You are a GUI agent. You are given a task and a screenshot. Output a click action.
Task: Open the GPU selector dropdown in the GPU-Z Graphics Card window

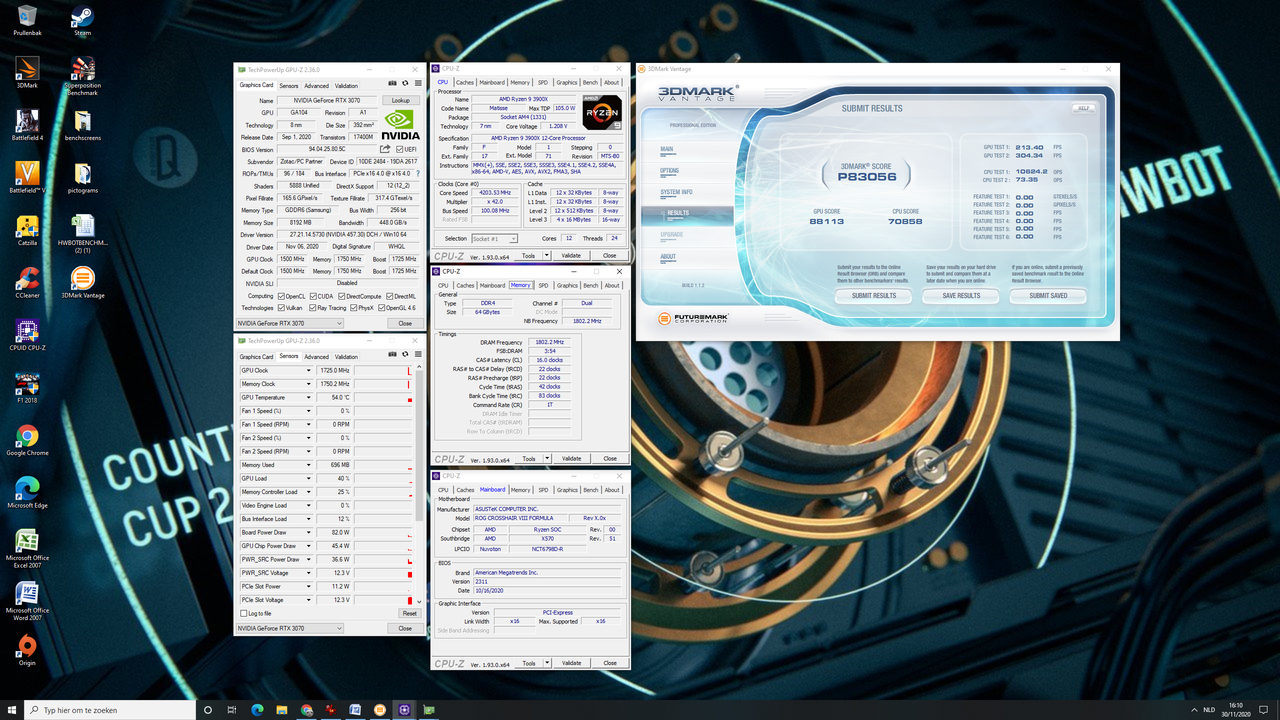coord(289,323)
